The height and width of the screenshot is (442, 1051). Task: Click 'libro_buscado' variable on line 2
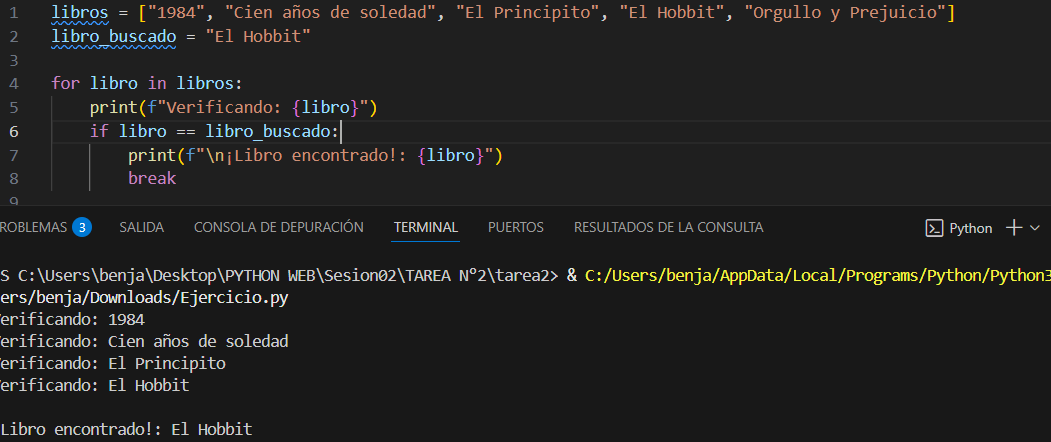click(x=114, y=37)
